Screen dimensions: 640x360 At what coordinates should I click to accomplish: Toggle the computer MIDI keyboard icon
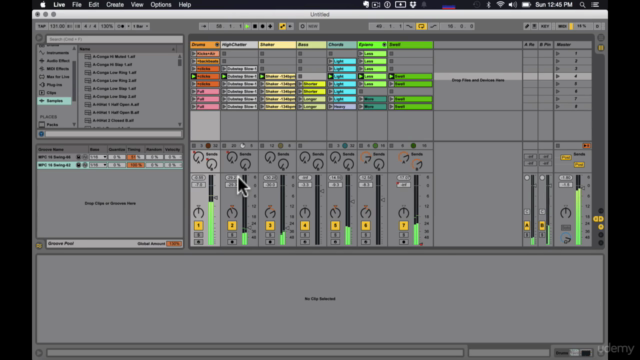[x=534, y=26]
